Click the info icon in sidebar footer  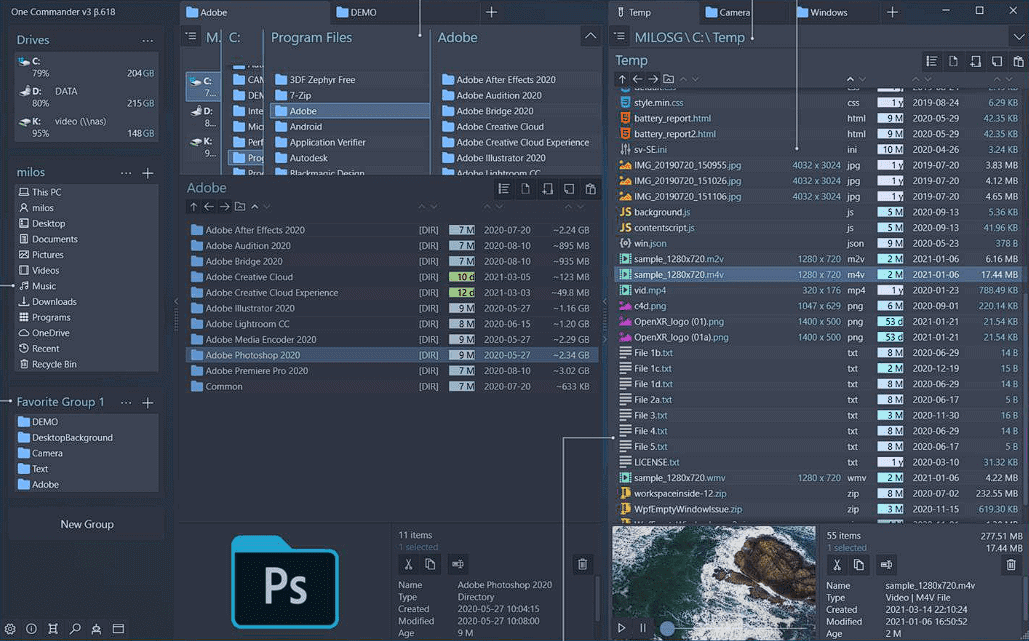(x=31, y=629)
